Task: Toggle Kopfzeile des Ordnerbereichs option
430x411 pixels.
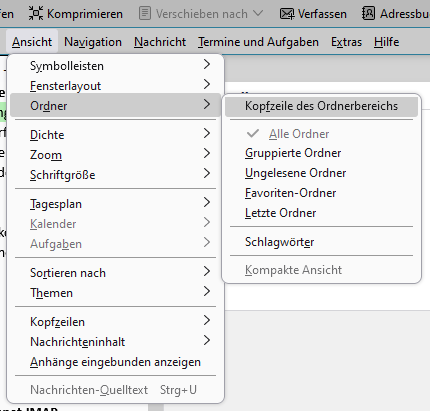Action: tap(321, 106)
